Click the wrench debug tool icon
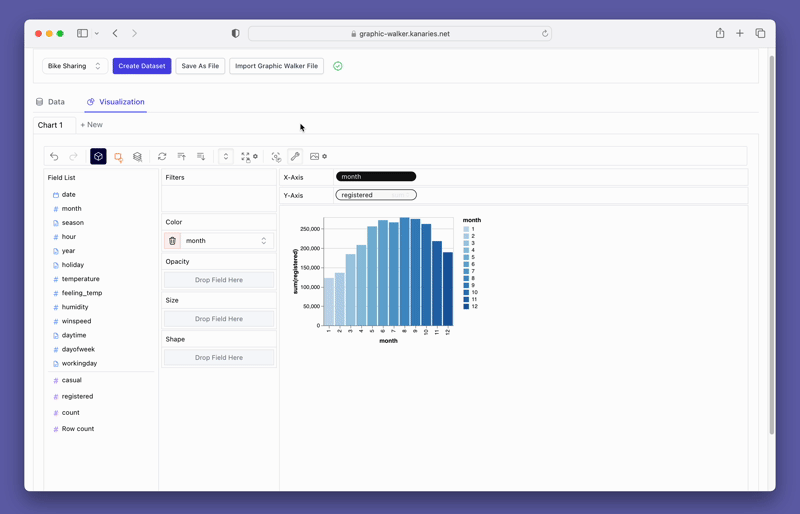The image size is (800, 514). point(295,157)
